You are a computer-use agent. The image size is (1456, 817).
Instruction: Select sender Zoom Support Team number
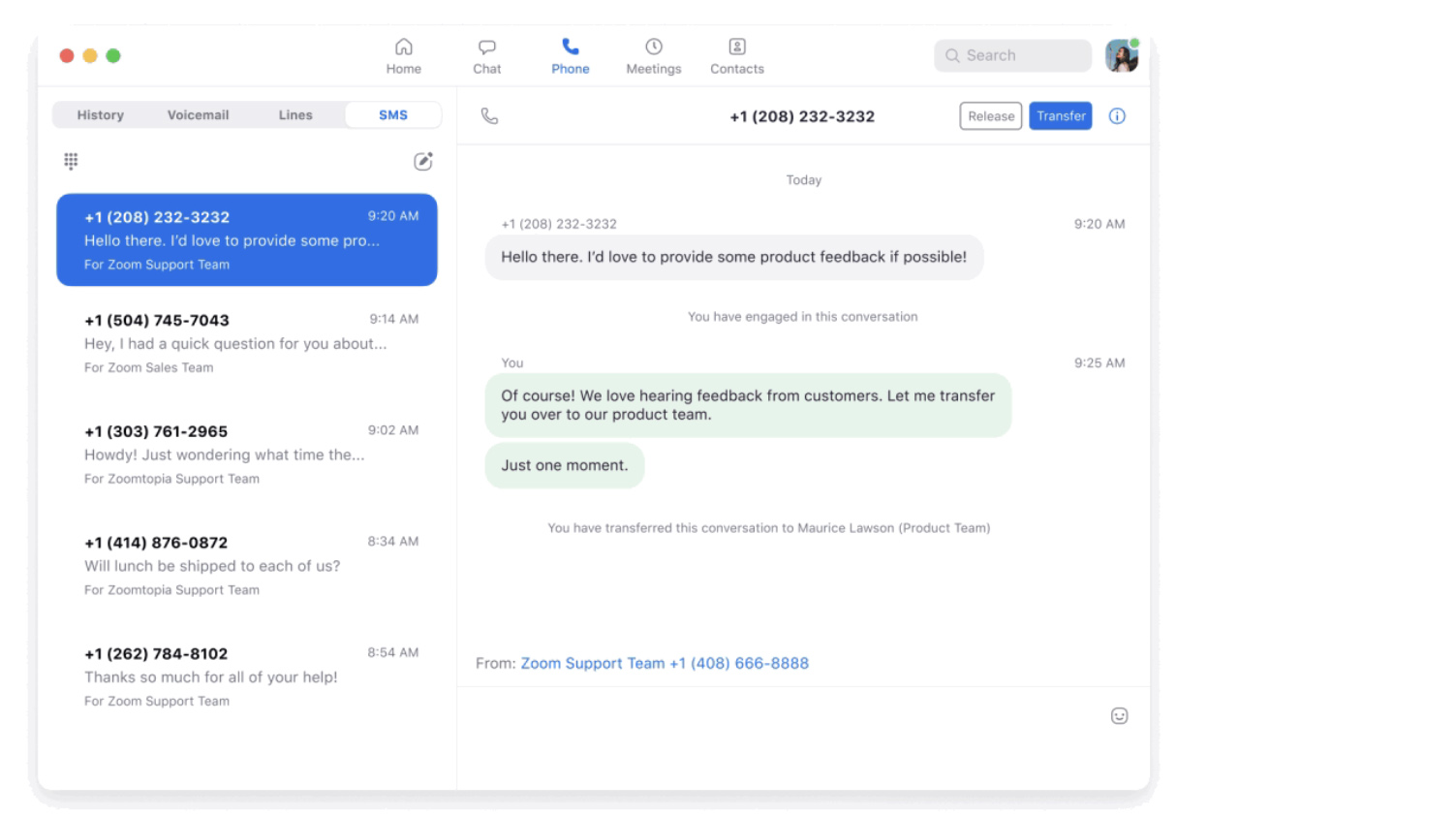tap(665, 664)
